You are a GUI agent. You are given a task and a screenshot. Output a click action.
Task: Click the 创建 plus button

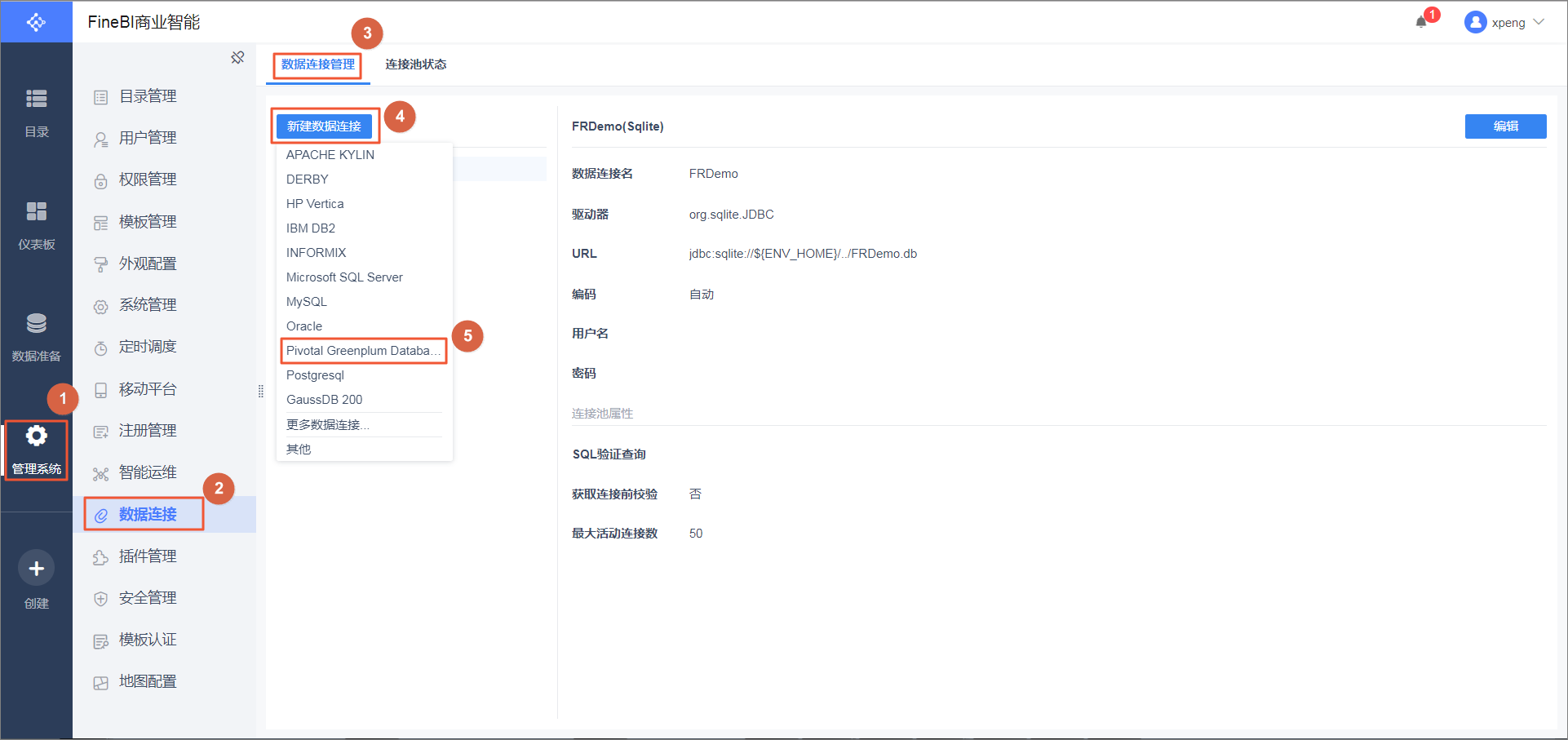pos(36,568)
